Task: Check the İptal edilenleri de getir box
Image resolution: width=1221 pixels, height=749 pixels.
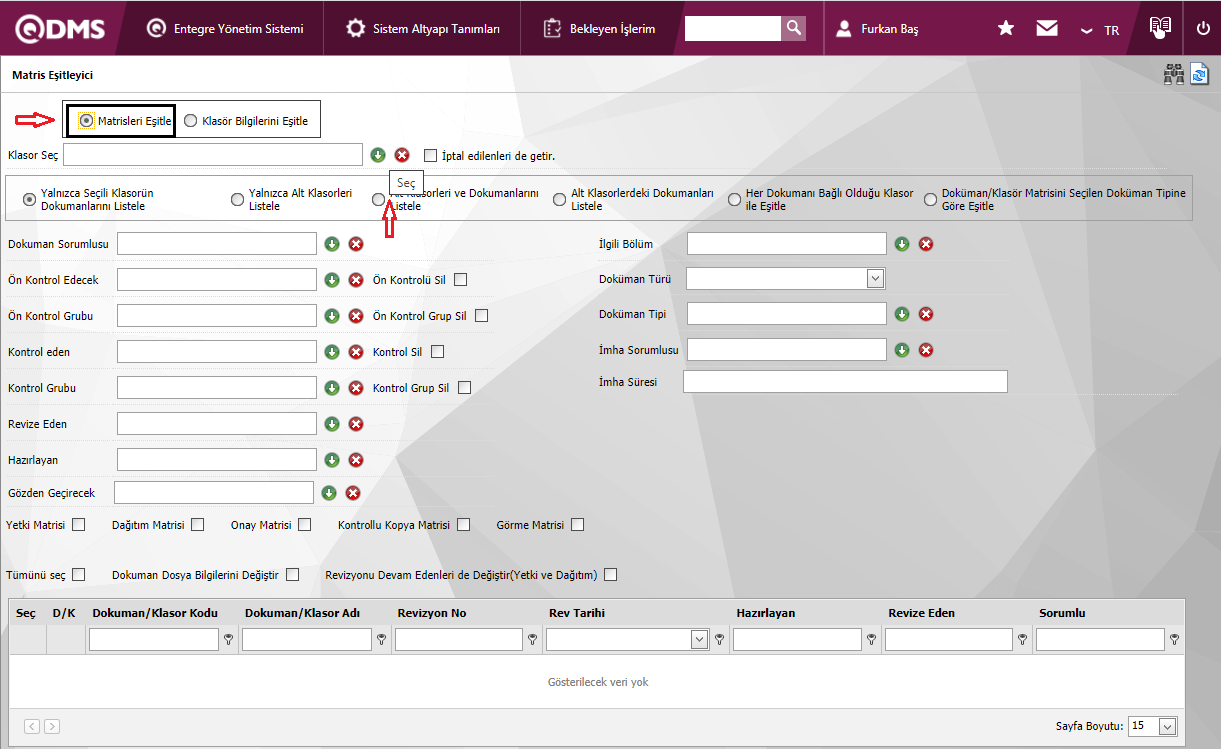Action: click(431, 156)
